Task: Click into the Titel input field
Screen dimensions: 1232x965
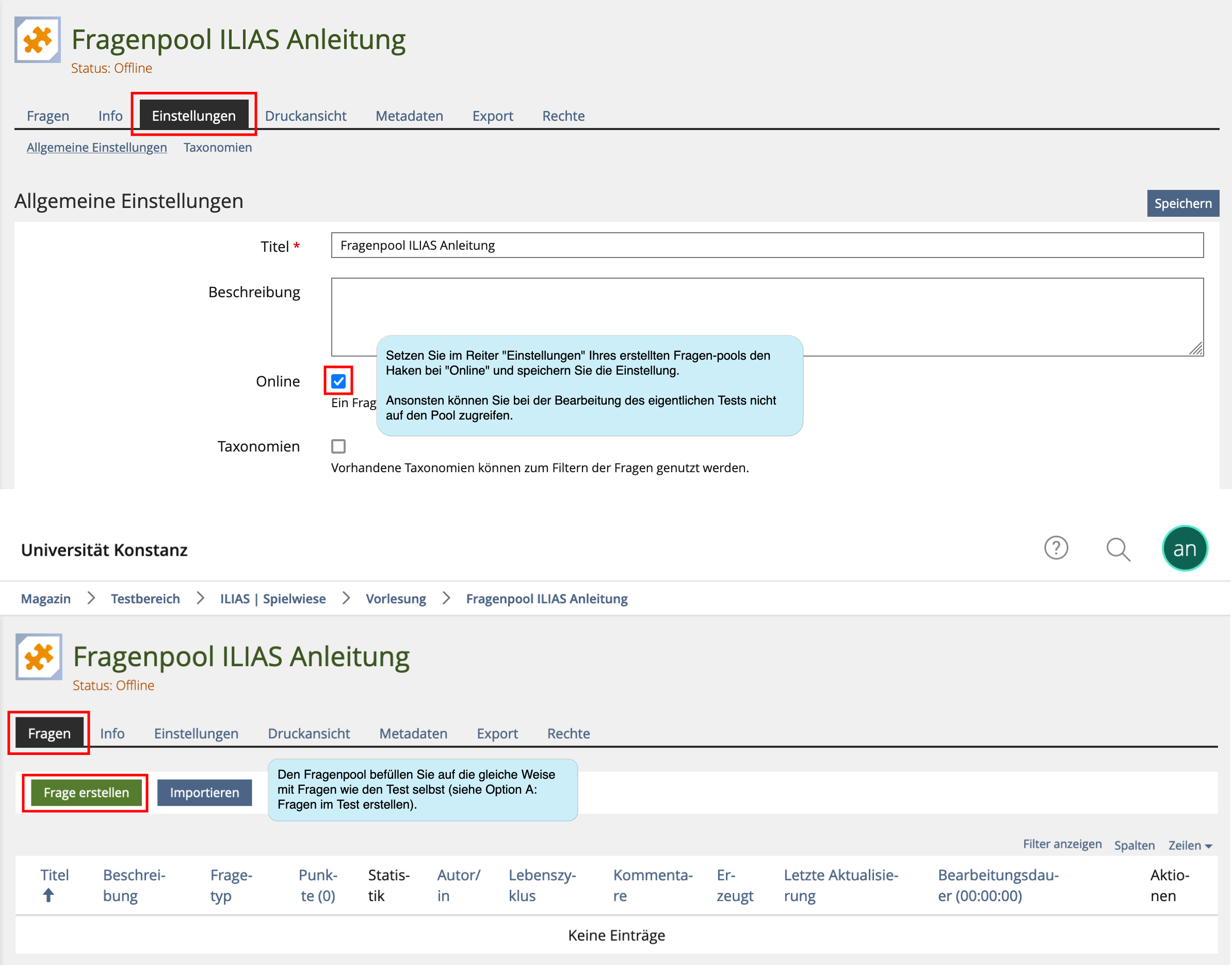Action: tap(767, 245)
